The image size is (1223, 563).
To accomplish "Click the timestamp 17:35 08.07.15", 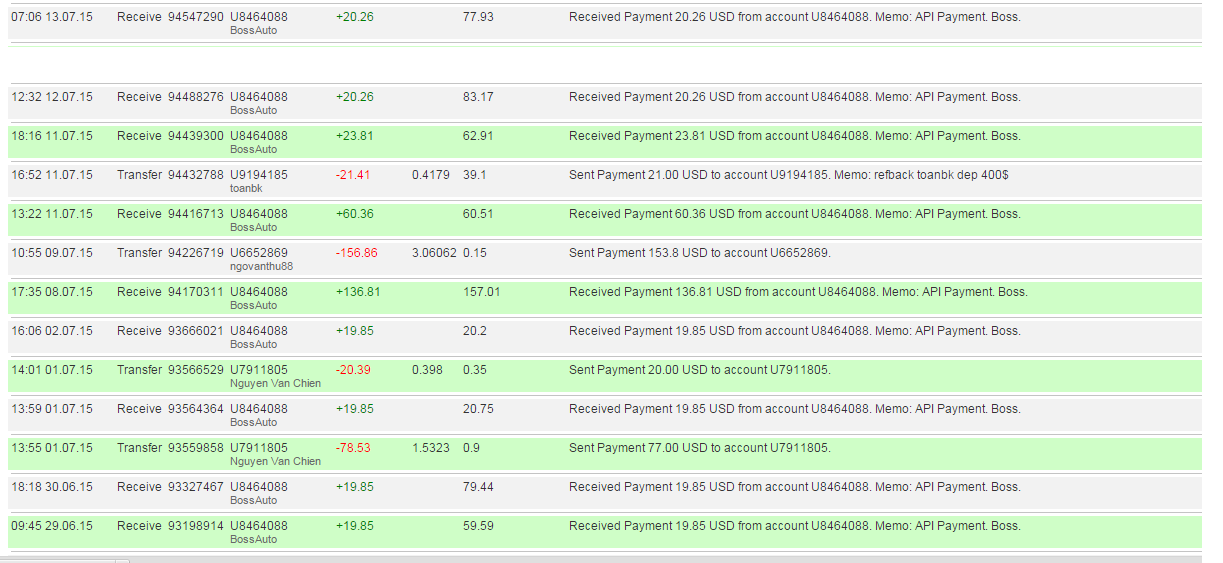I will 52,292.
